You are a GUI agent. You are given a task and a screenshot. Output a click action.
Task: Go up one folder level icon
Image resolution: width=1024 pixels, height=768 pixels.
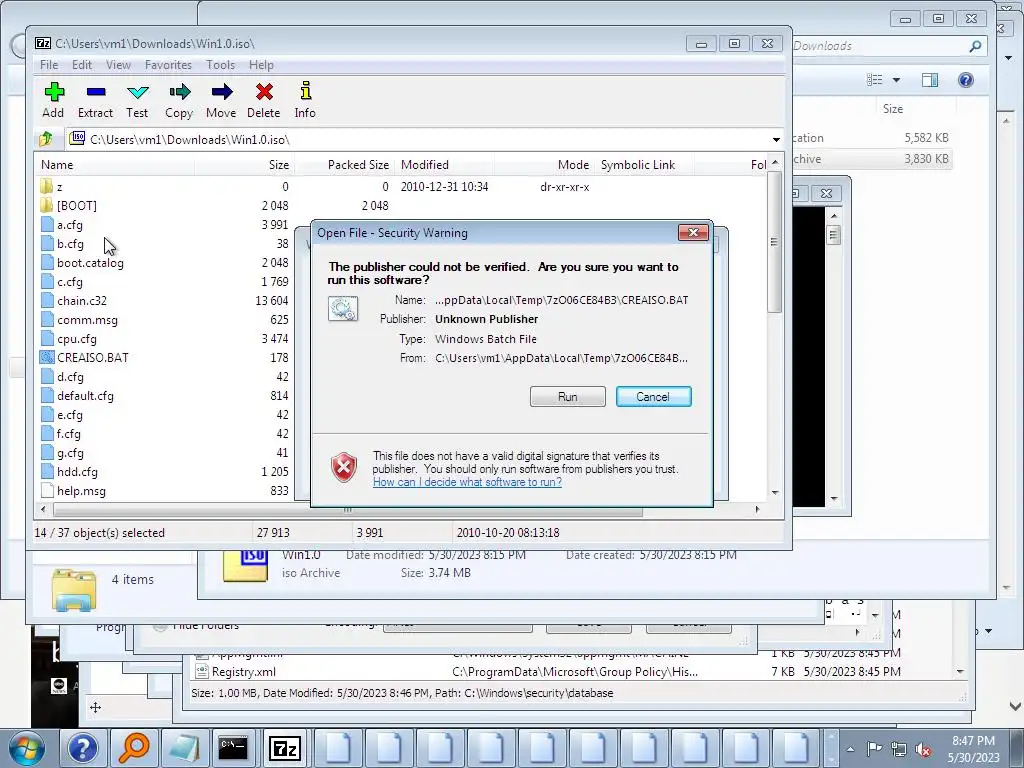(x=46, y=139)
